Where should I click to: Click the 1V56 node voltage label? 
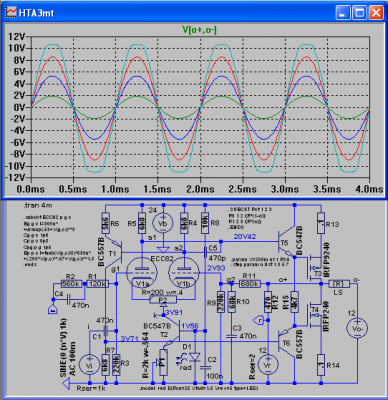(189, 326)
